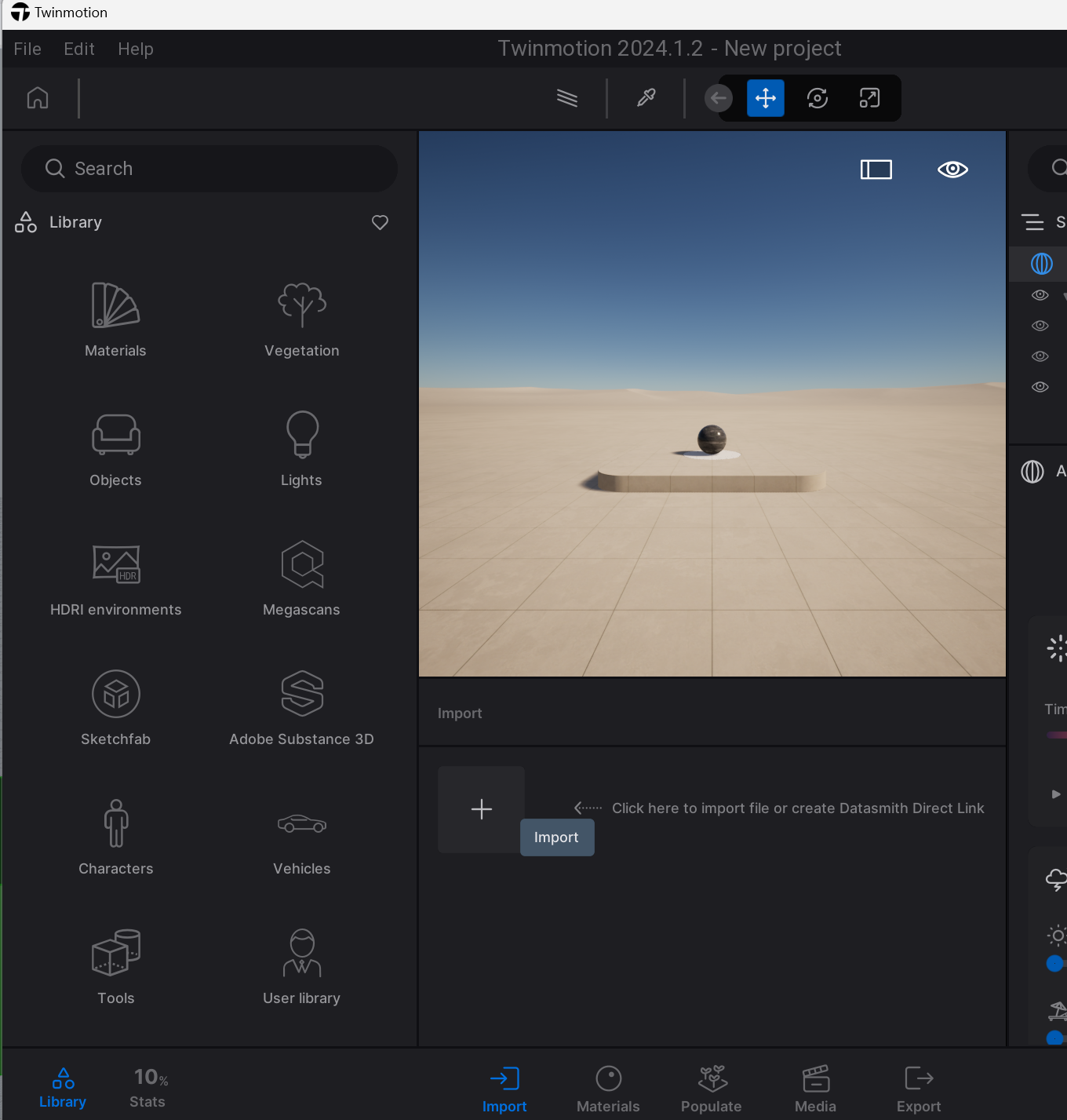Screen dimensions: 1067x1120
Task: Select the Rotate gizmo tool
Action: (x=818, y=98)
